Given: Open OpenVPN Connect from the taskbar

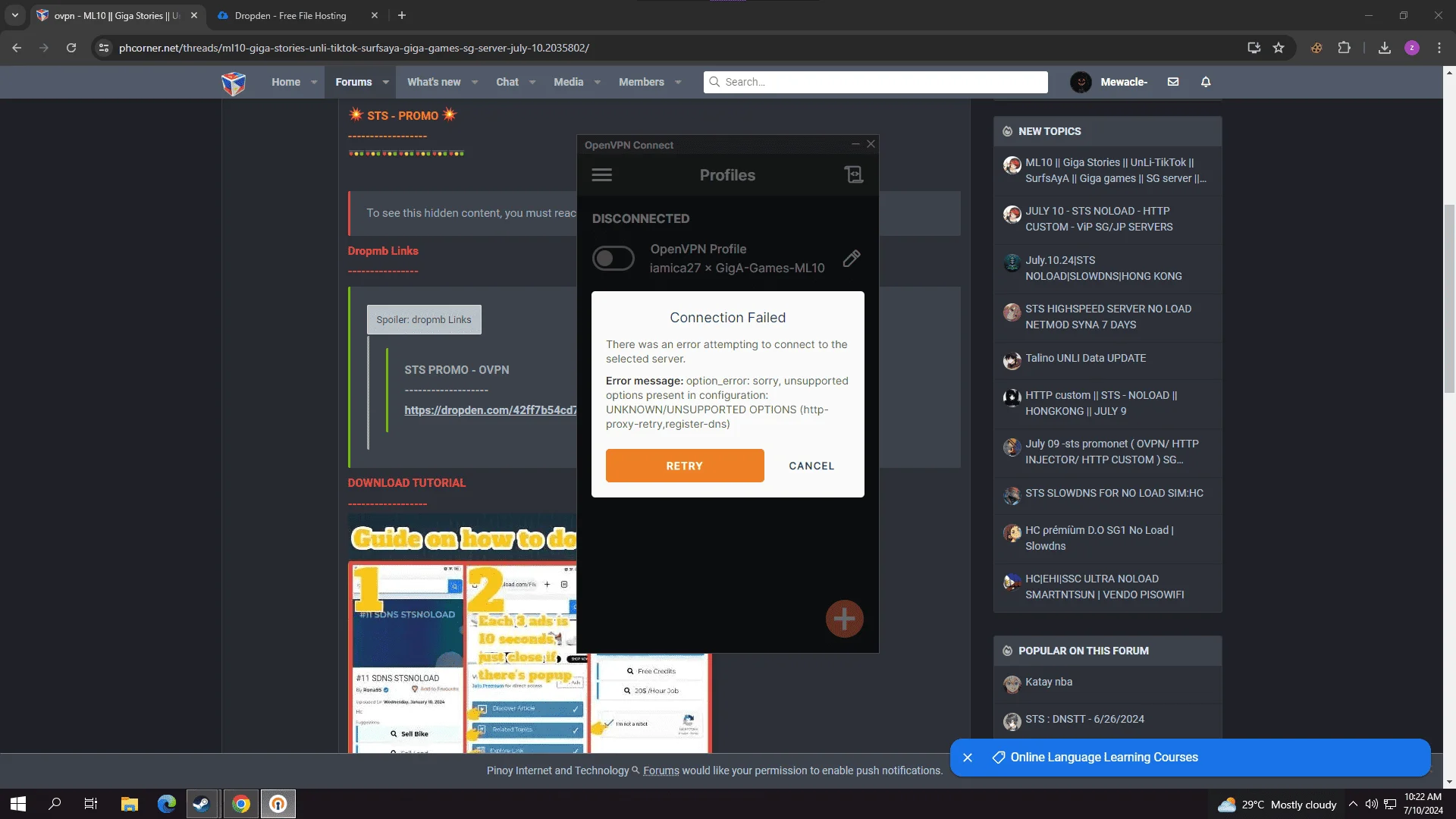Looking at the screenshot, I should pos(278,804).
